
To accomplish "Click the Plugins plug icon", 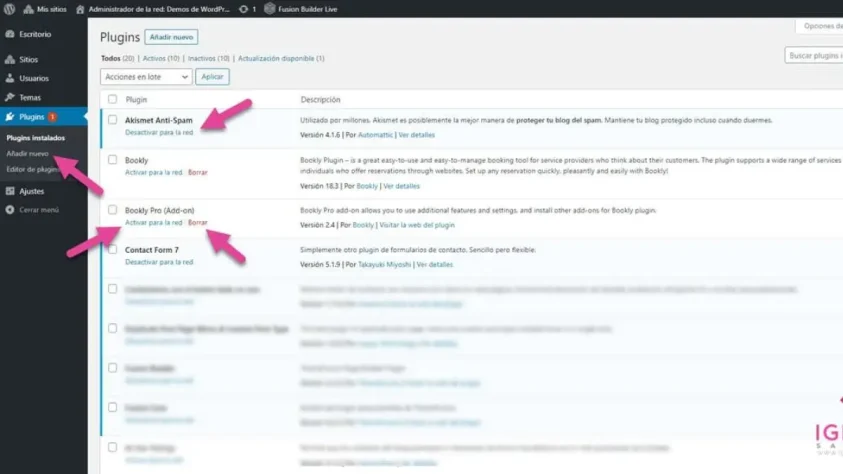I will point(10,117).
